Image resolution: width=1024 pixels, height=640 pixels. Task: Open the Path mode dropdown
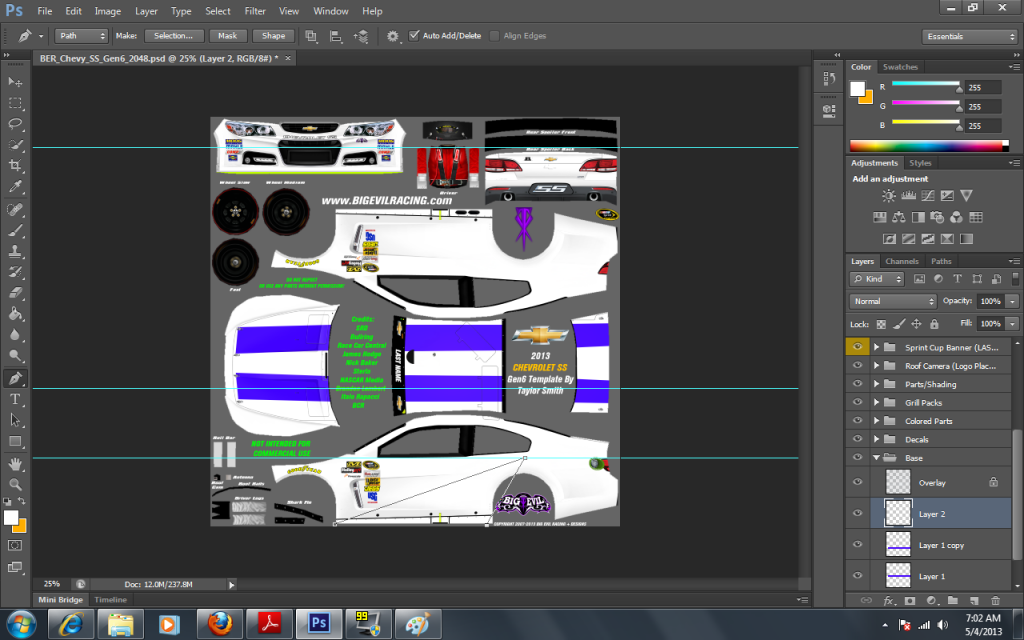click(x=81, y=36)
